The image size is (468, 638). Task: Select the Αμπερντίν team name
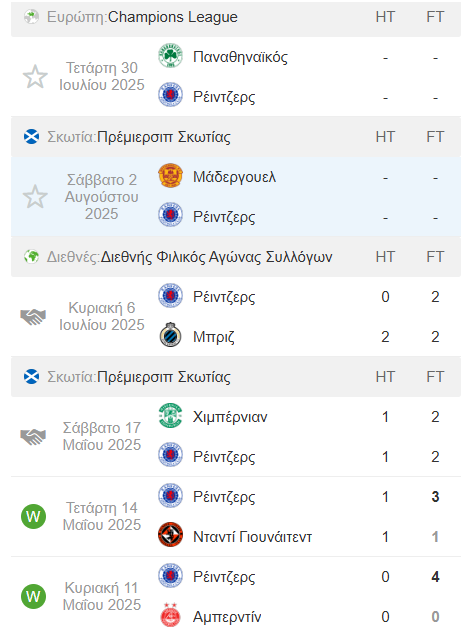(x=227, y=616)
